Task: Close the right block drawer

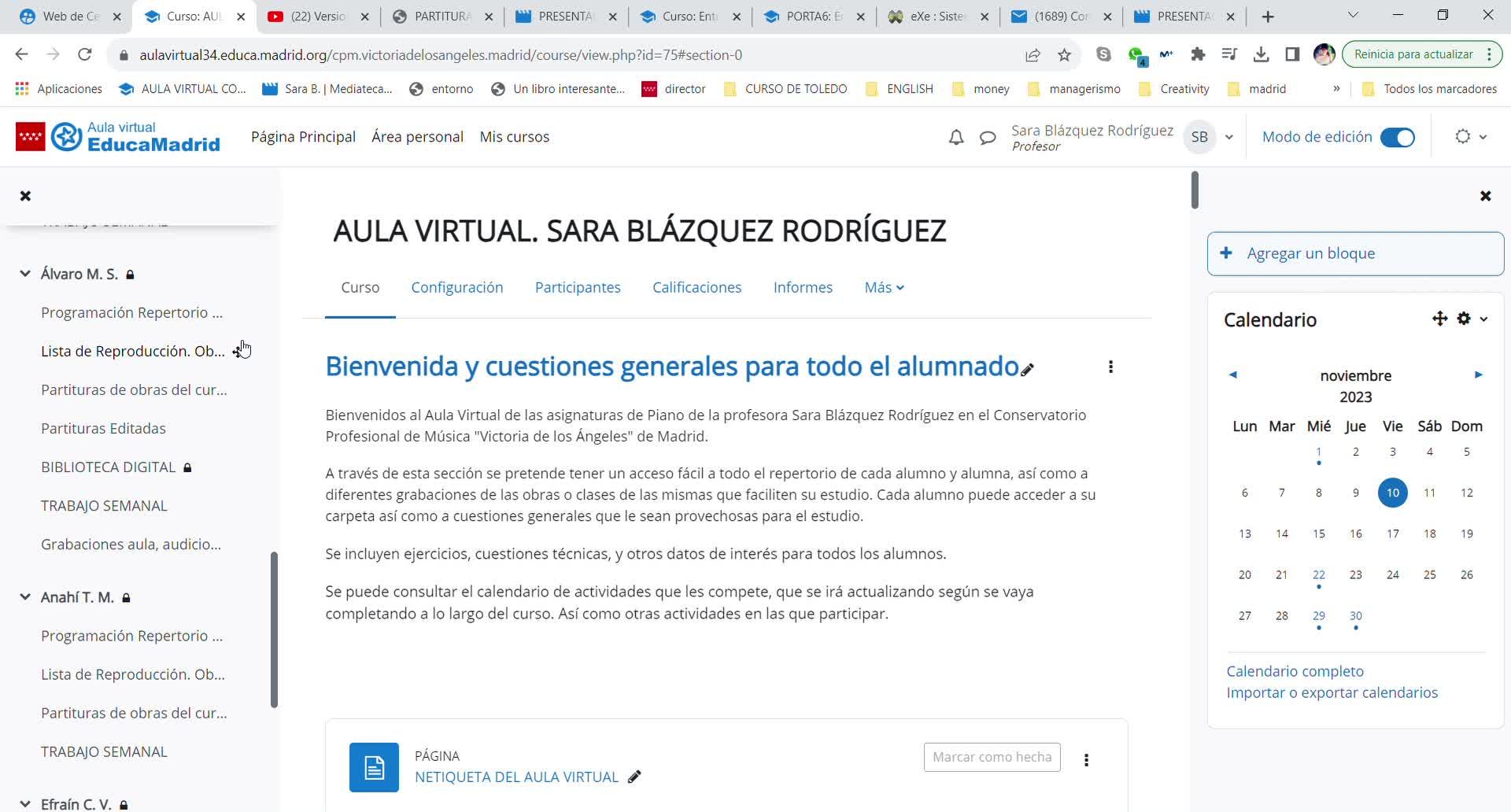Action: pos(1485,196)
